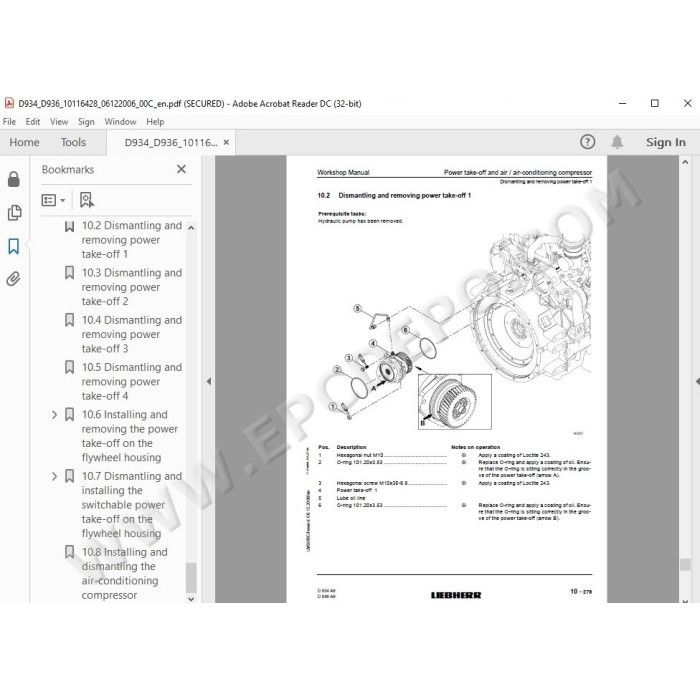Open the Sign menu
Viewport: 700px width, 700px height.
click(x=86, y=121)
